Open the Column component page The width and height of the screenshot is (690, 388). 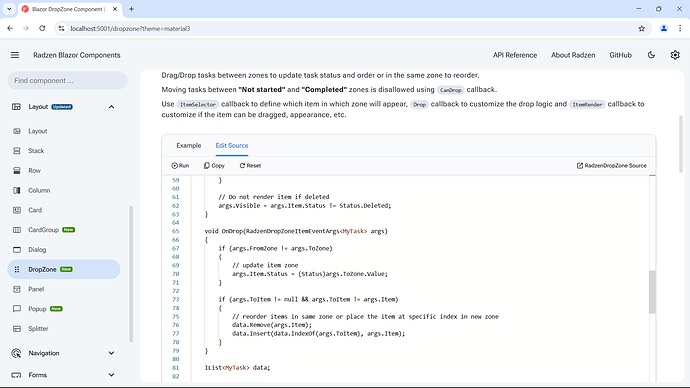click(39, 190)
